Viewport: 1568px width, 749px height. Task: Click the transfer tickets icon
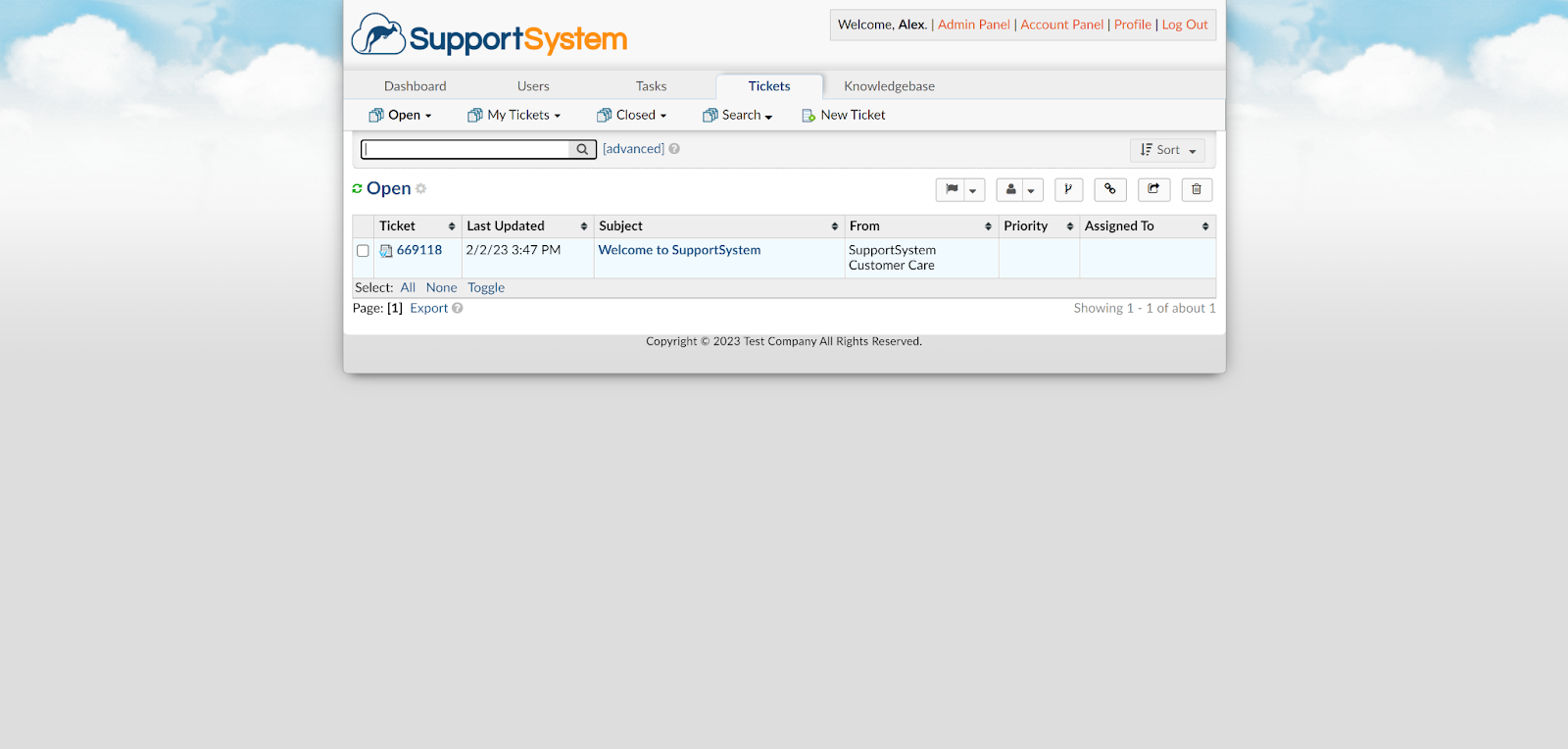pyautogui.click(x=1153, y=189)
